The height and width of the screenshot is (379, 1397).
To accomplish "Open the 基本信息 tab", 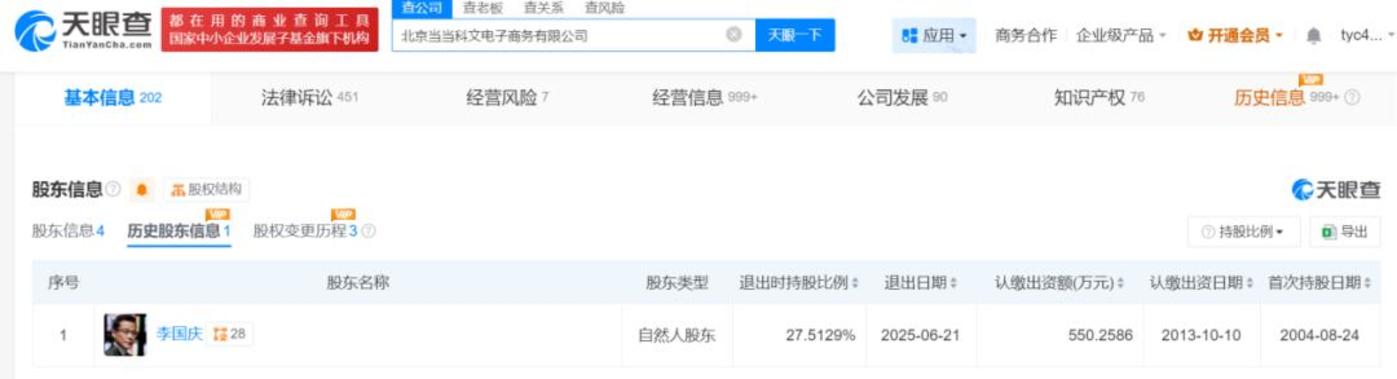I will pos(112,98).
